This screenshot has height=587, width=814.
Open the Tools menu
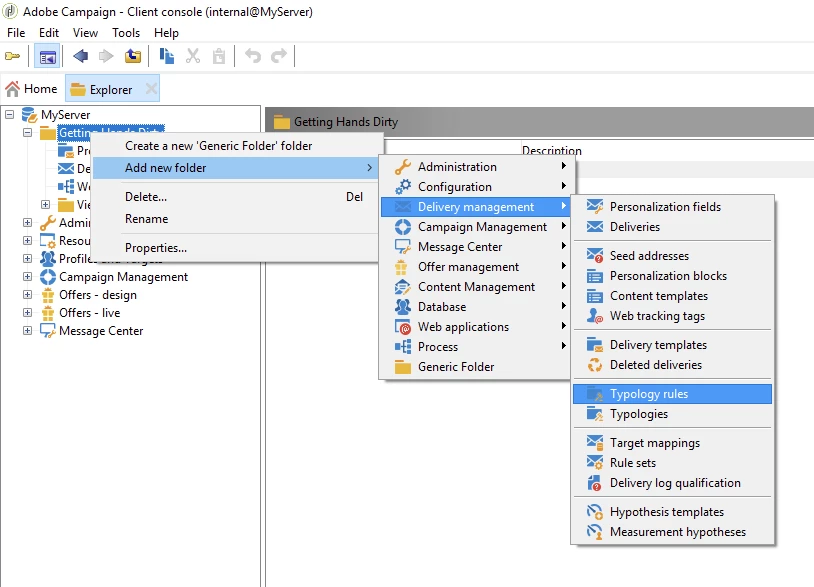[x=126, y=33]
